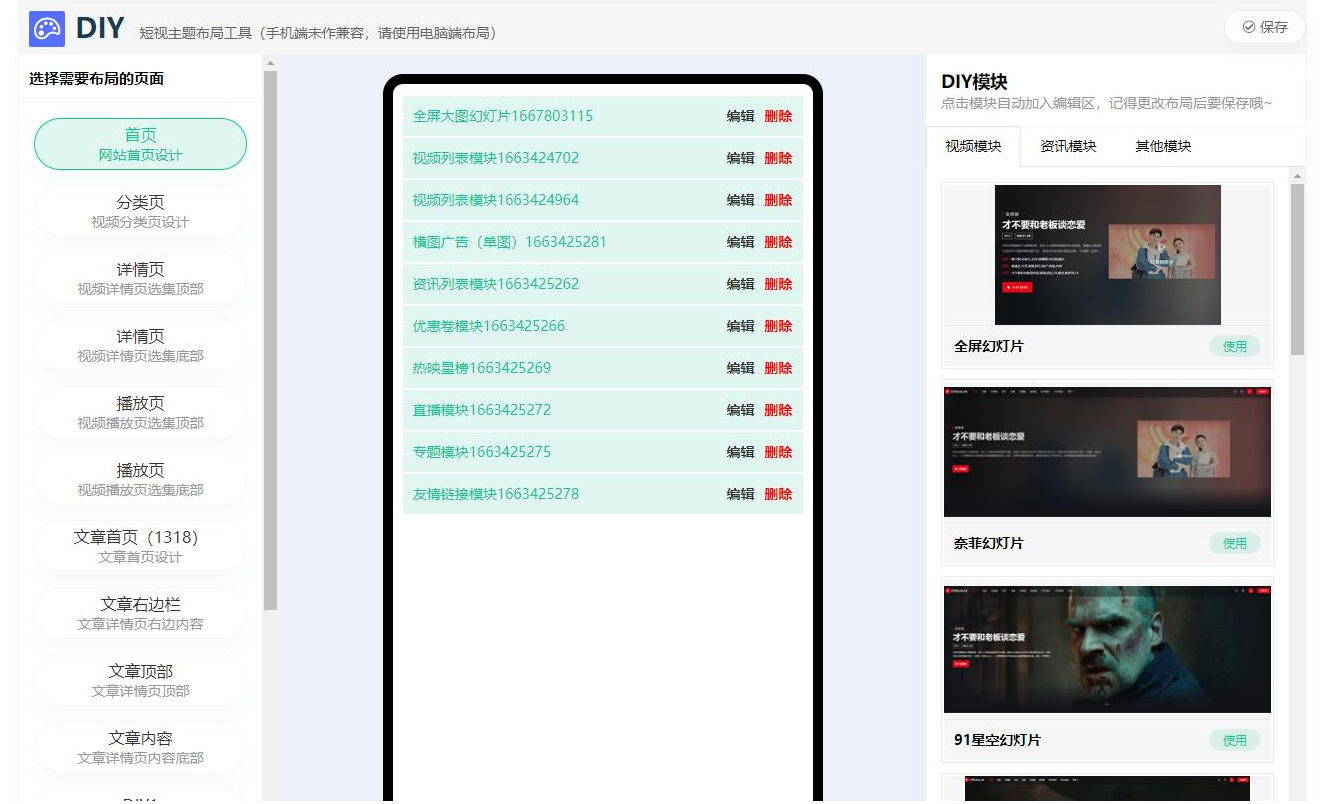
Task: Click 热映星榜1663425269 module name
Action: tap(482, 368)
